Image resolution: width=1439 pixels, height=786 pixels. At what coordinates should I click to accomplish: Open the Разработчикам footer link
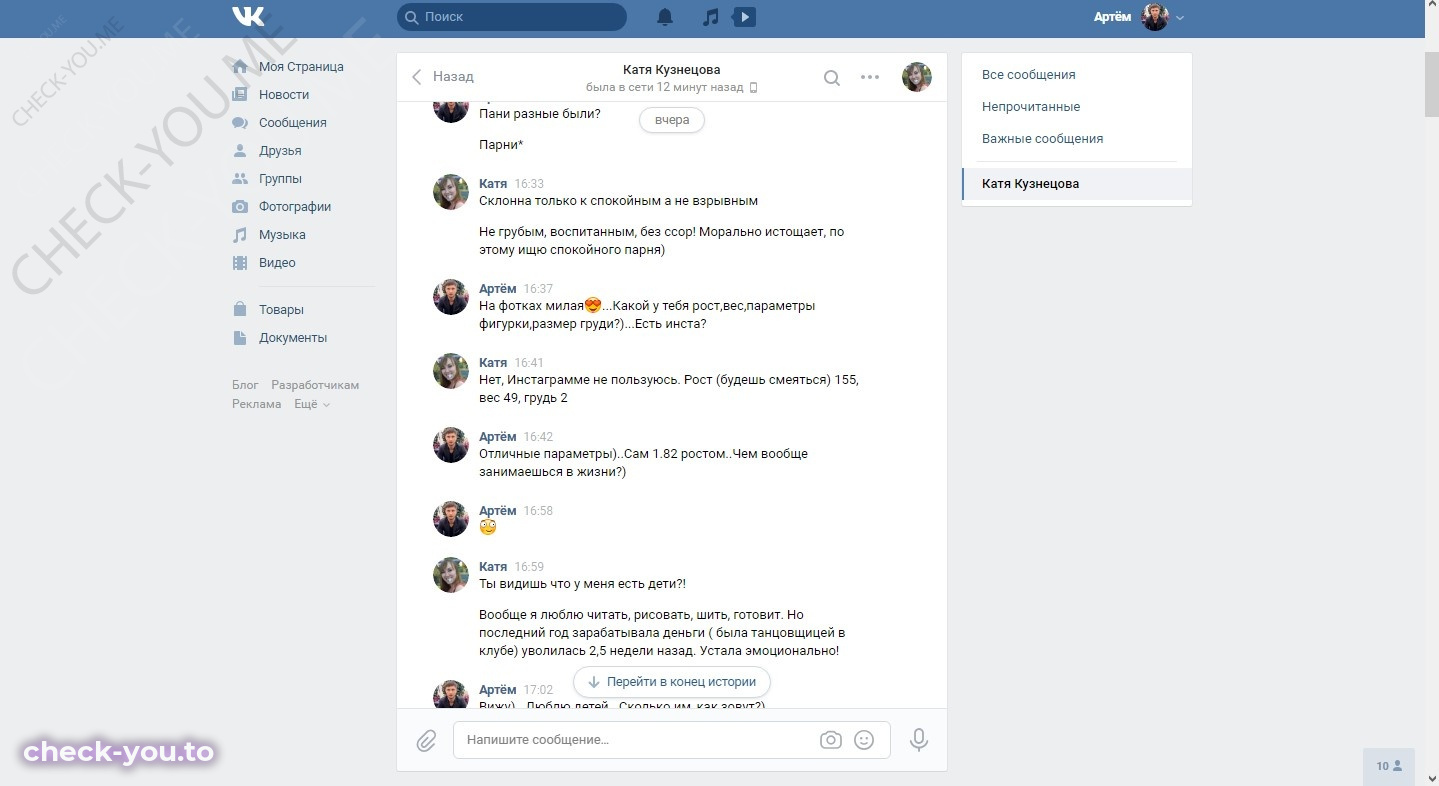(x=315, y=385)
